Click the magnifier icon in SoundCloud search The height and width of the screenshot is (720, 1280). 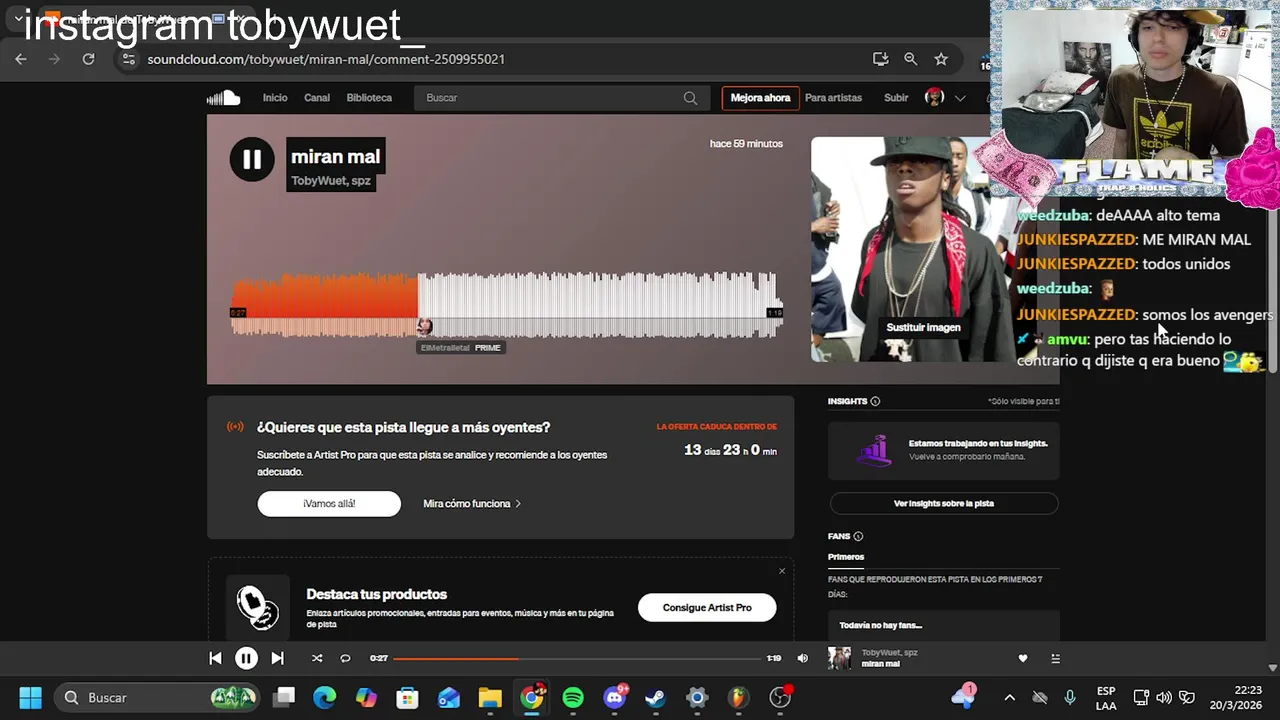tap(690, 98)
